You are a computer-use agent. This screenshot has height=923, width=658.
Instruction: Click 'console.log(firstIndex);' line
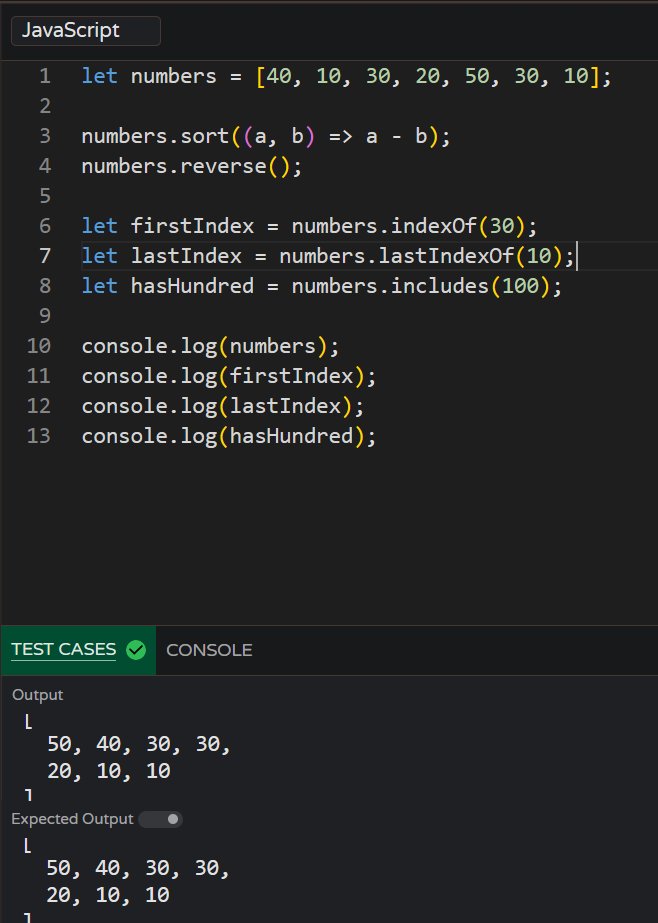tap(228, 376)
